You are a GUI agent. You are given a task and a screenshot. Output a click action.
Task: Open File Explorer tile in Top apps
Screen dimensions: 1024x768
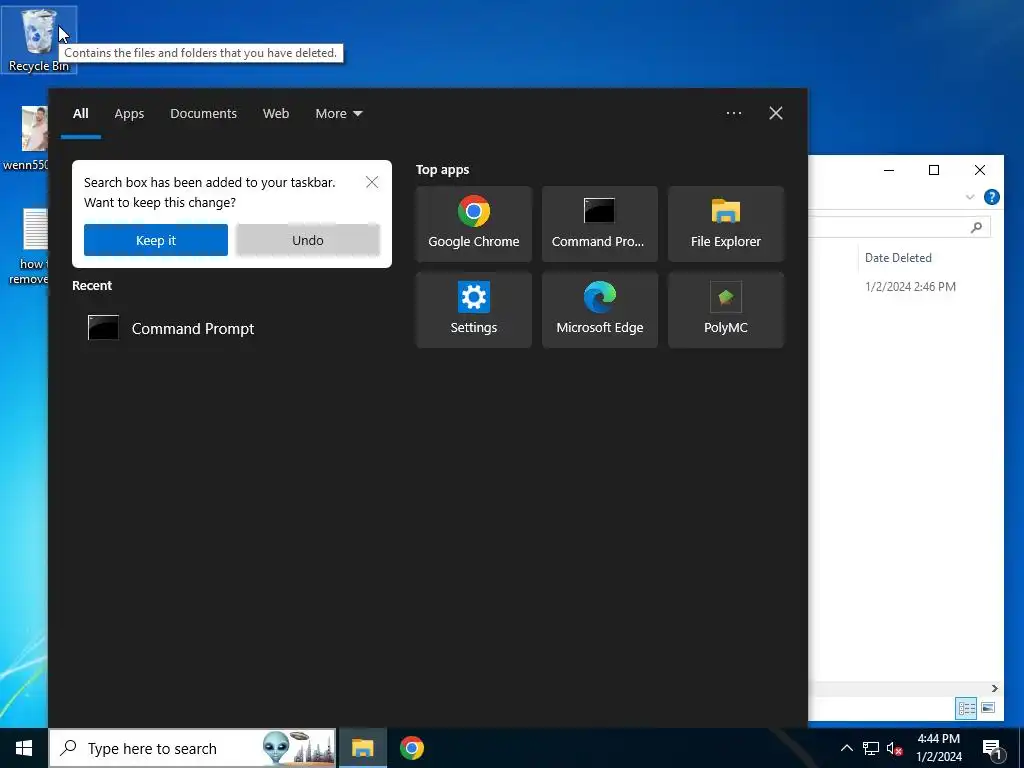726,224
